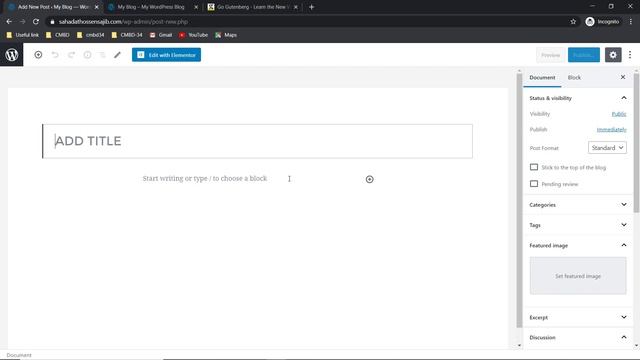Select the Add New Post browser tab
This screenshot has width=640, height=360.
[x=53, y=7]
